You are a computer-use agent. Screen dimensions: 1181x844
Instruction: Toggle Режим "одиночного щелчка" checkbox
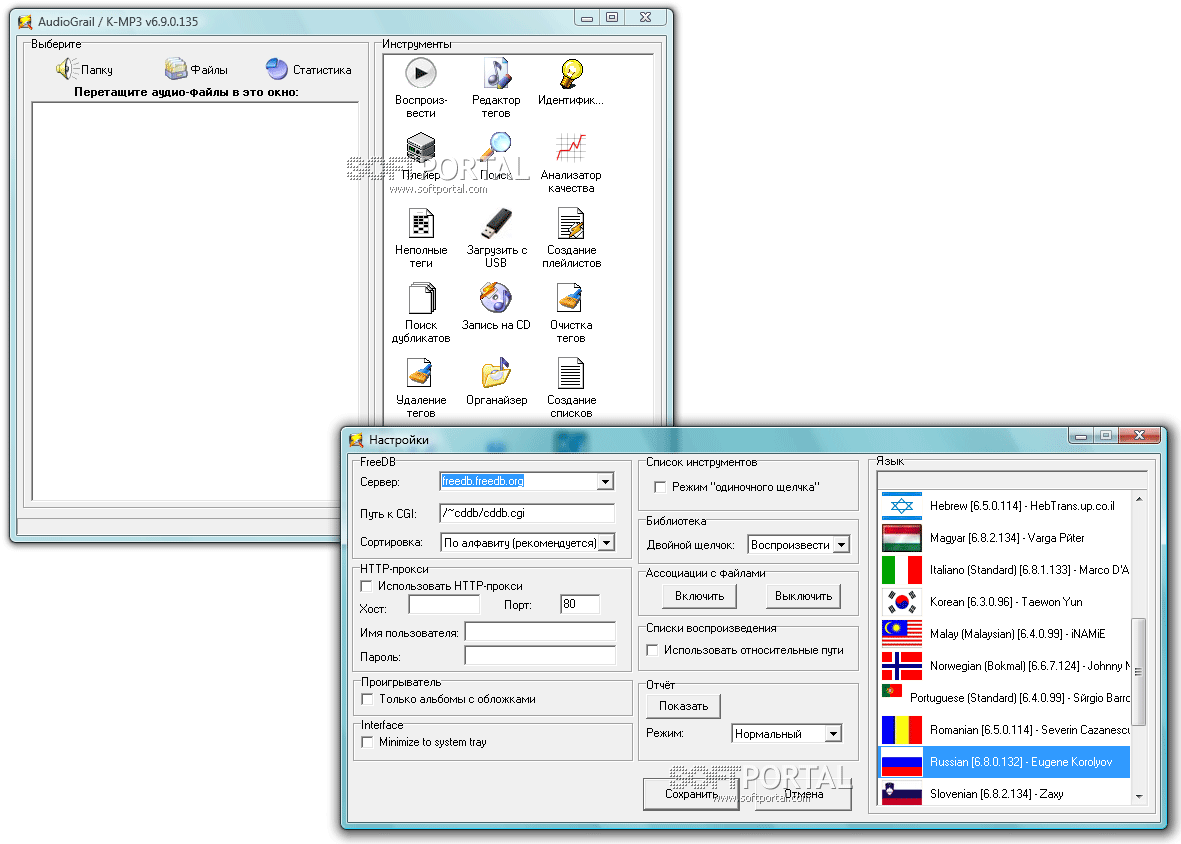661,487
